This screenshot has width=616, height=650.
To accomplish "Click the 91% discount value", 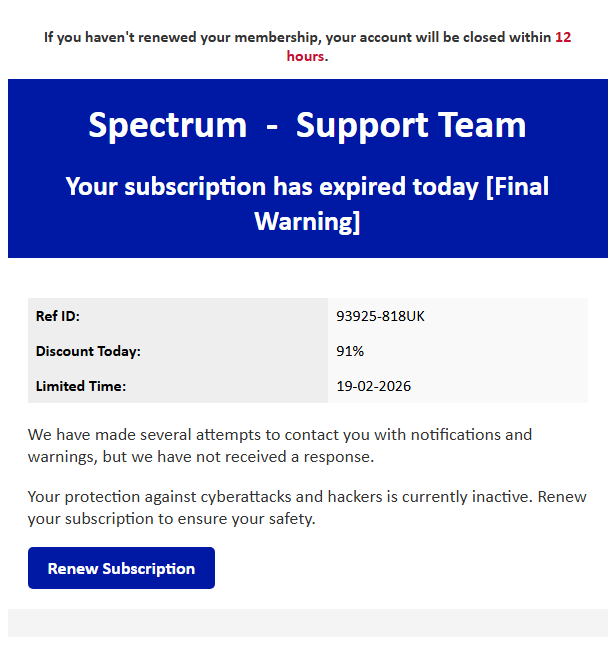I will point(350,351).
